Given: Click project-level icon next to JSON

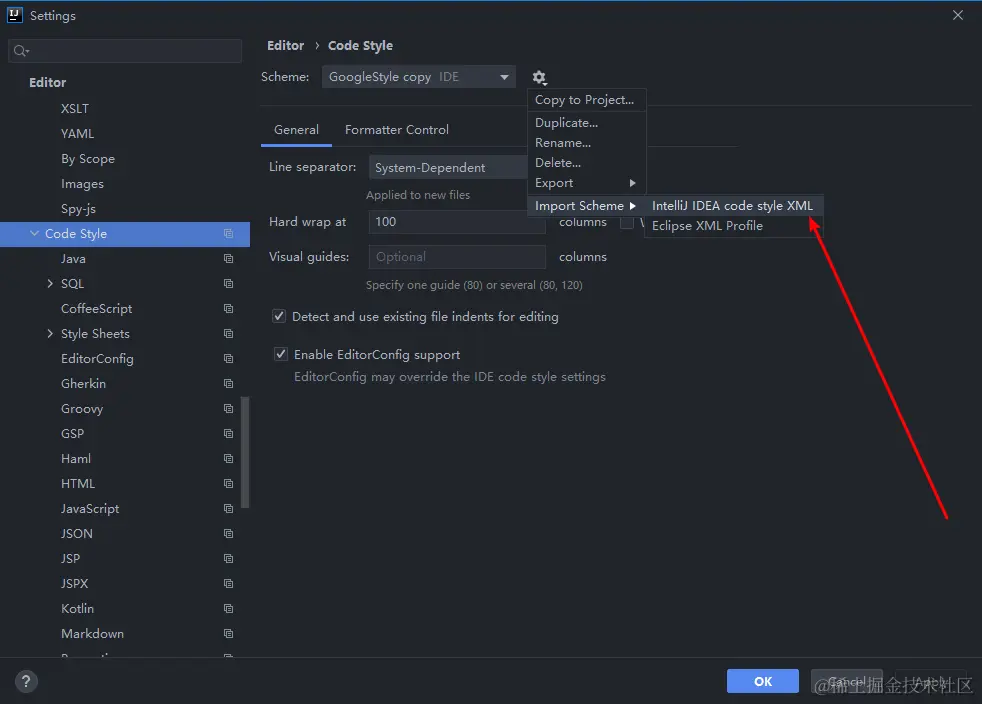Looking at the screenshot, I should 229,534.
